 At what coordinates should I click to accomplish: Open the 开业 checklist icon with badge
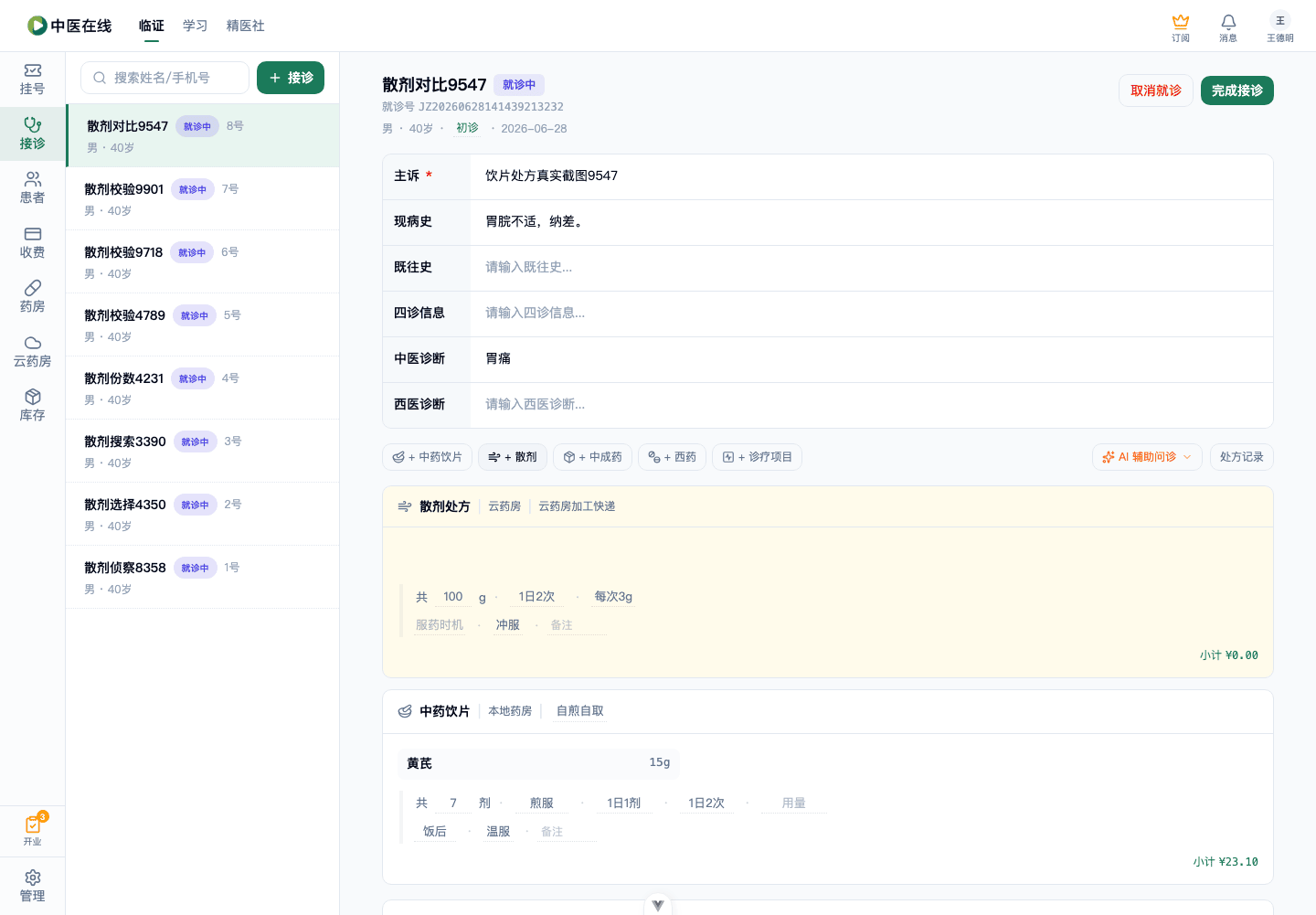click(x=32, y=830)
